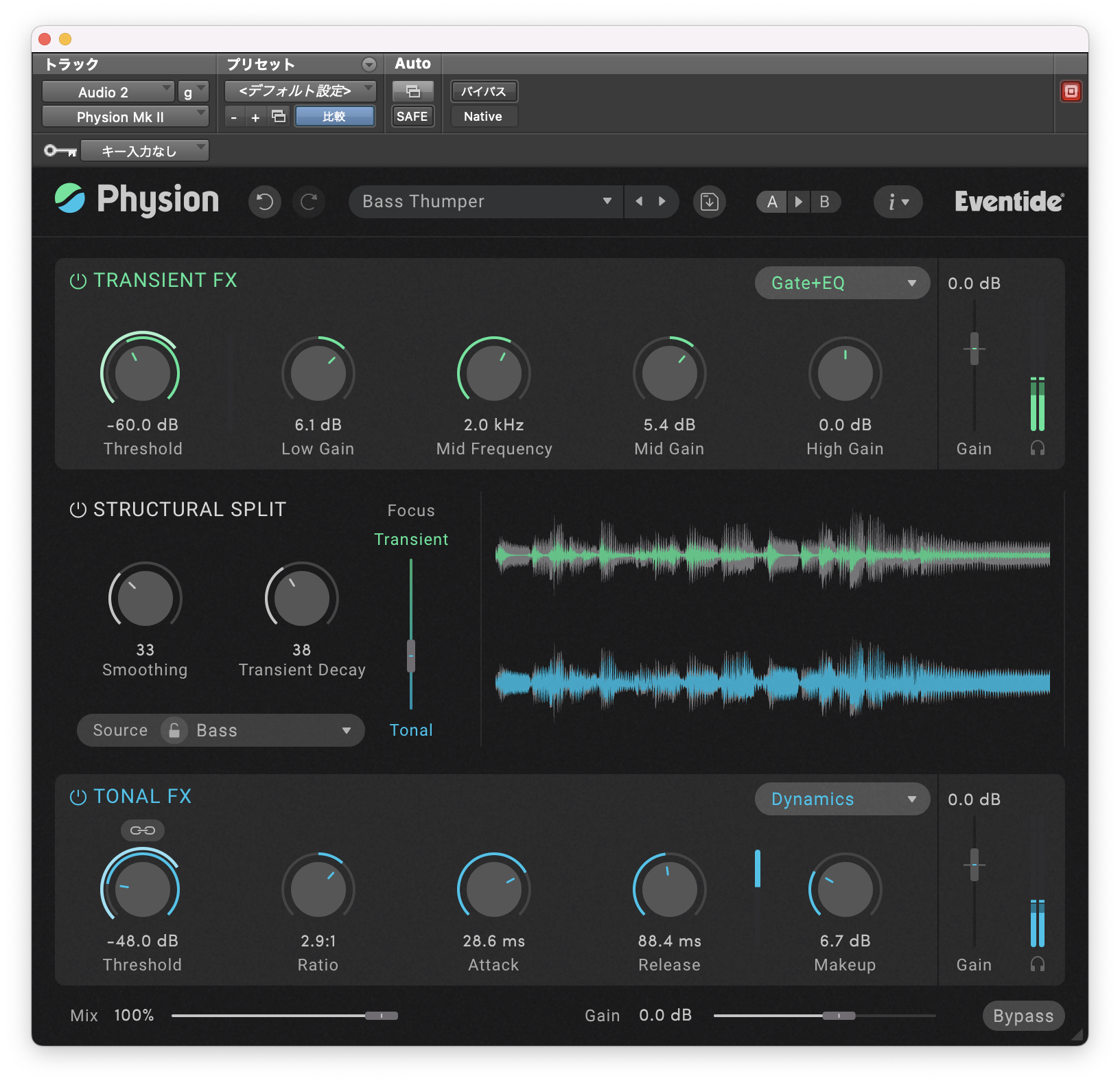This screenshot has height=1083, width=1120.
Task: Click the Transient FX Threshold knob
Action: tap(142, 373)
